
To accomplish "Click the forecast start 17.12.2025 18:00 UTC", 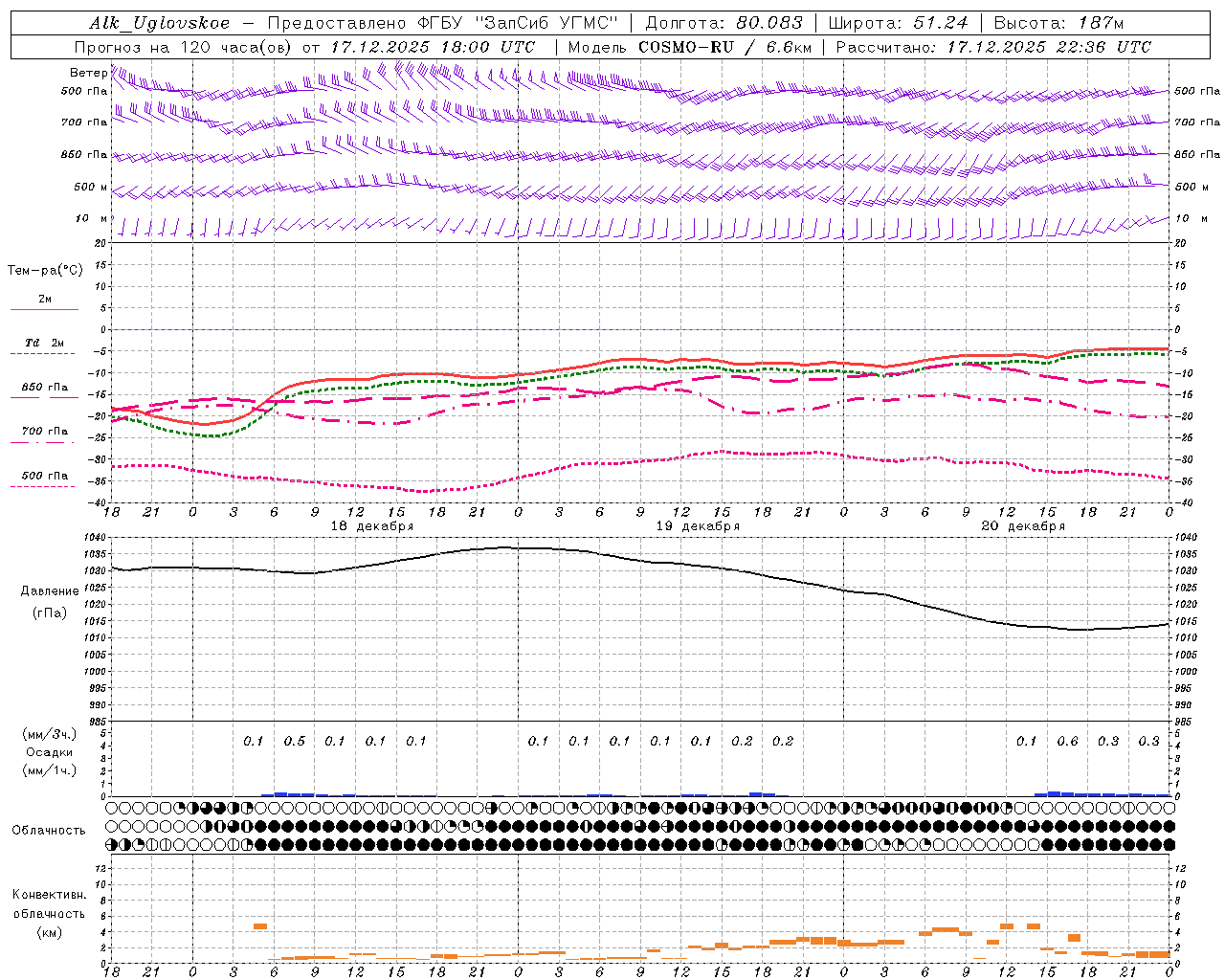I will [433, 47].
